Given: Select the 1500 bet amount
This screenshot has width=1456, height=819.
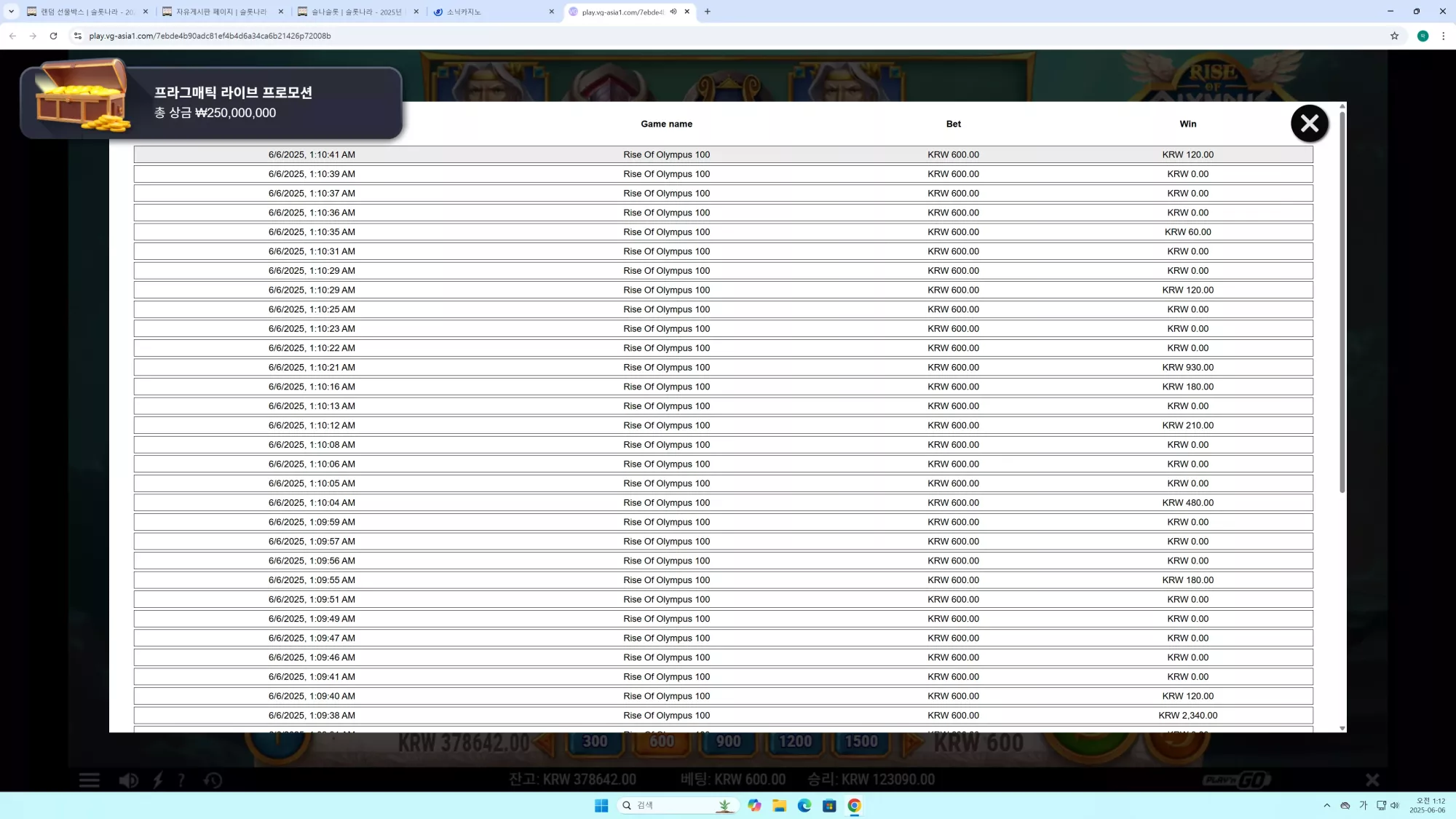Looking at the screenshot, I should click(861, 742).
